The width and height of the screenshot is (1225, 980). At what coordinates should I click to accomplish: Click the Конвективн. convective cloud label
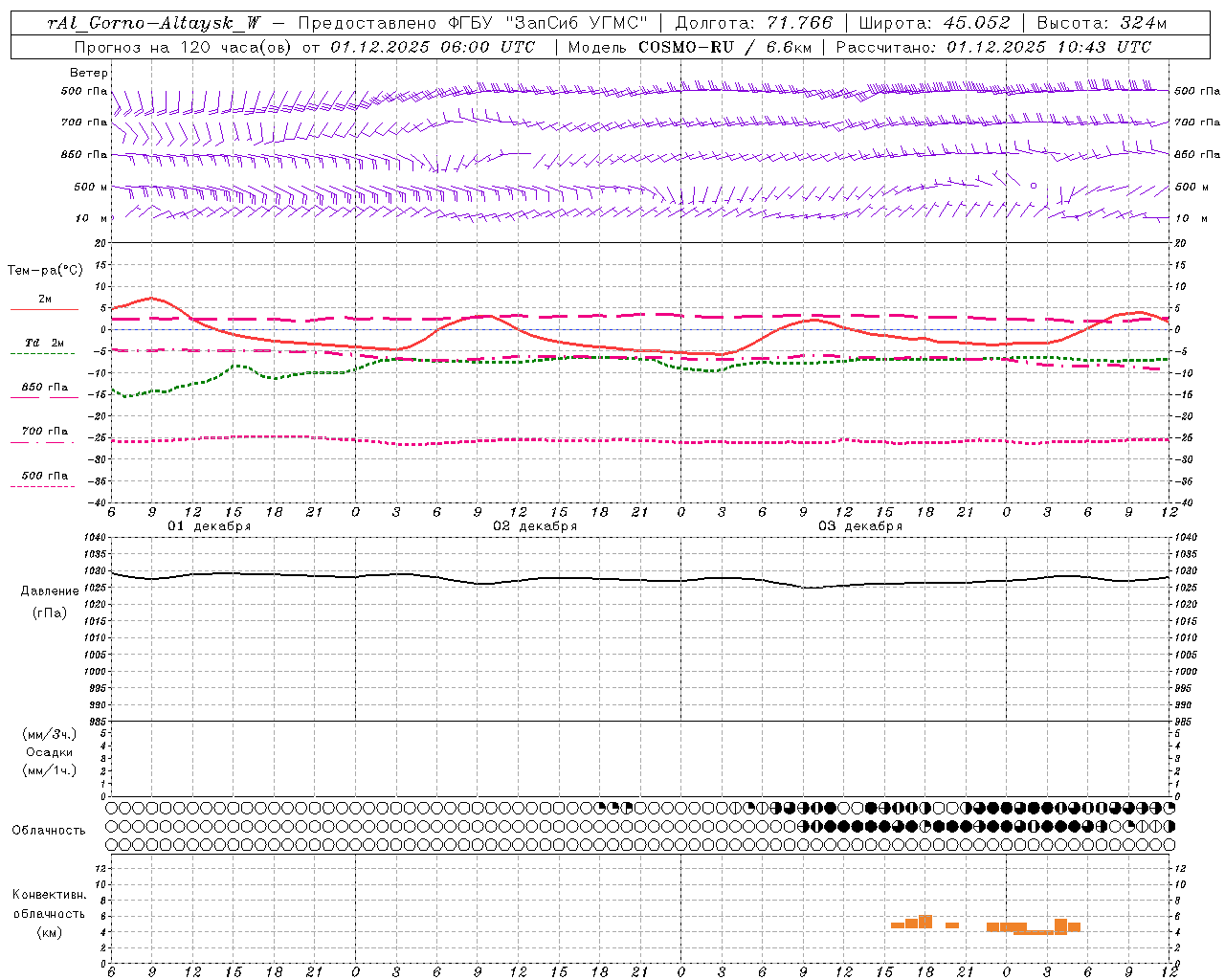coord(49,895)
